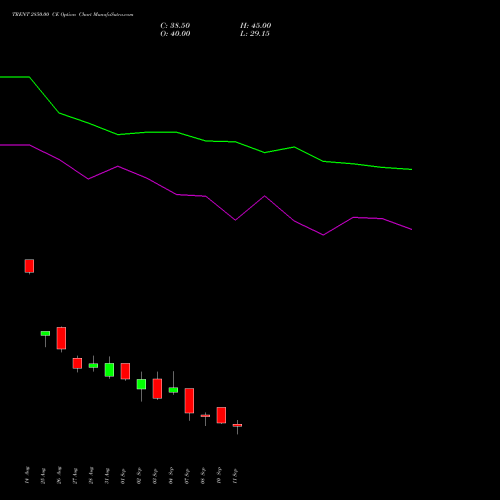Select the open value O: 40.00
The width and height of the screenshot is (500, 500).
pos(175,34)
